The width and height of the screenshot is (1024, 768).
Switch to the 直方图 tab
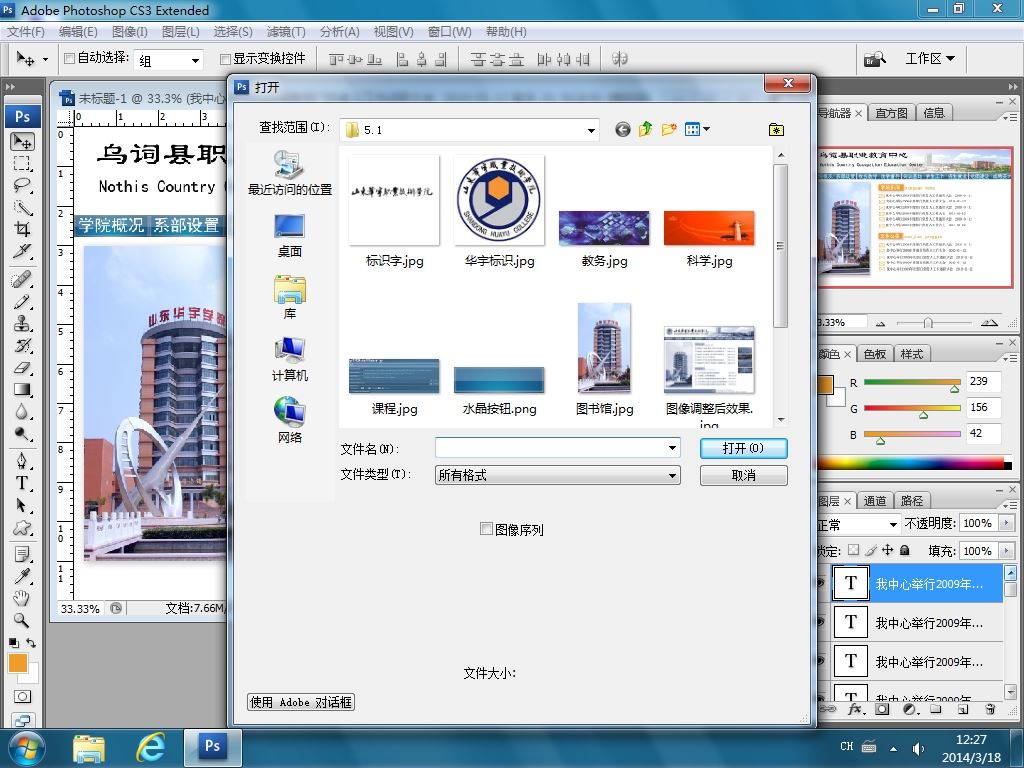tap(891, 113)
